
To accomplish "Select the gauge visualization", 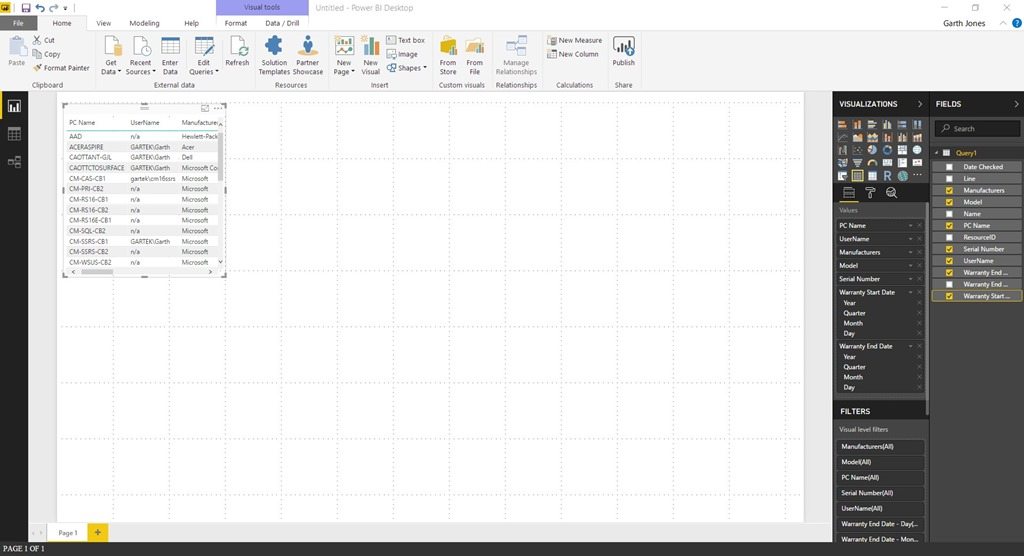I will pos(872,163).
